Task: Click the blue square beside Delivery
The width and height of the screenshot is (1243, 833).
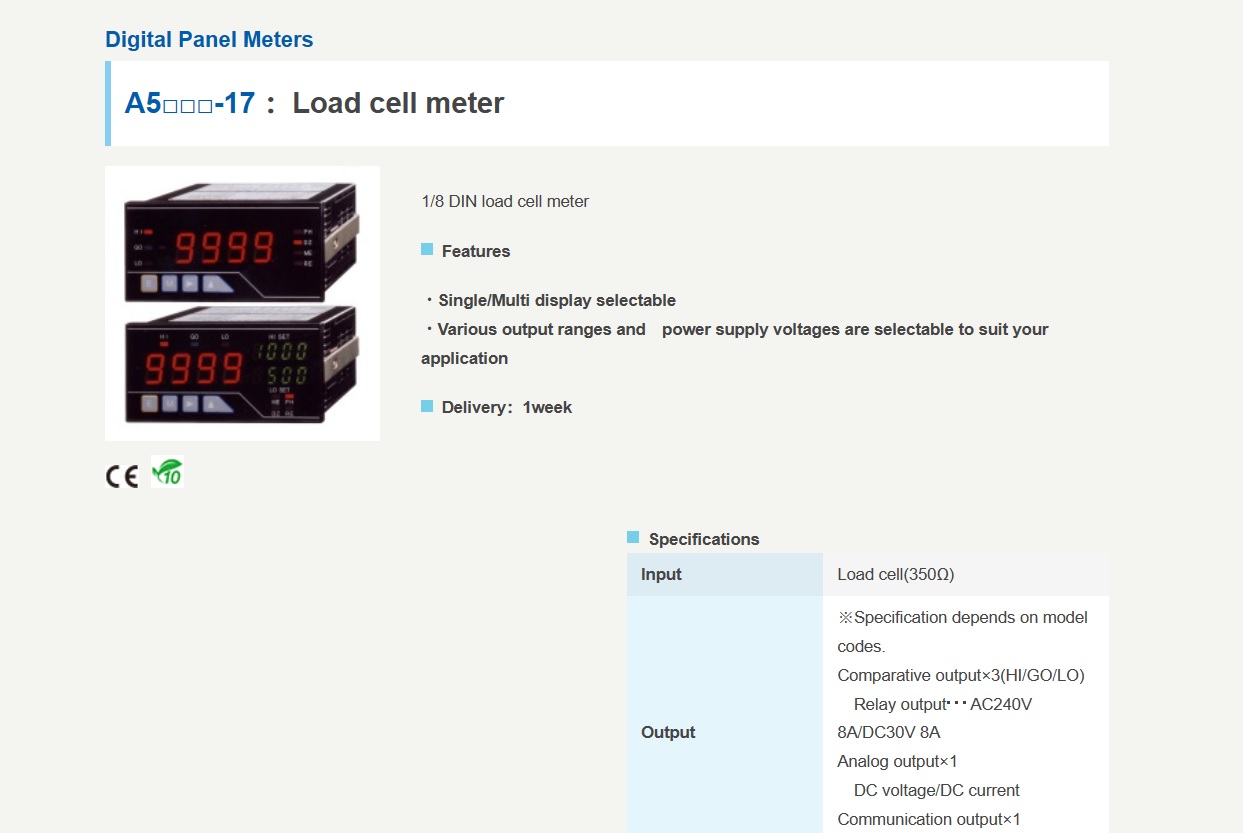Action: point(427,405)
